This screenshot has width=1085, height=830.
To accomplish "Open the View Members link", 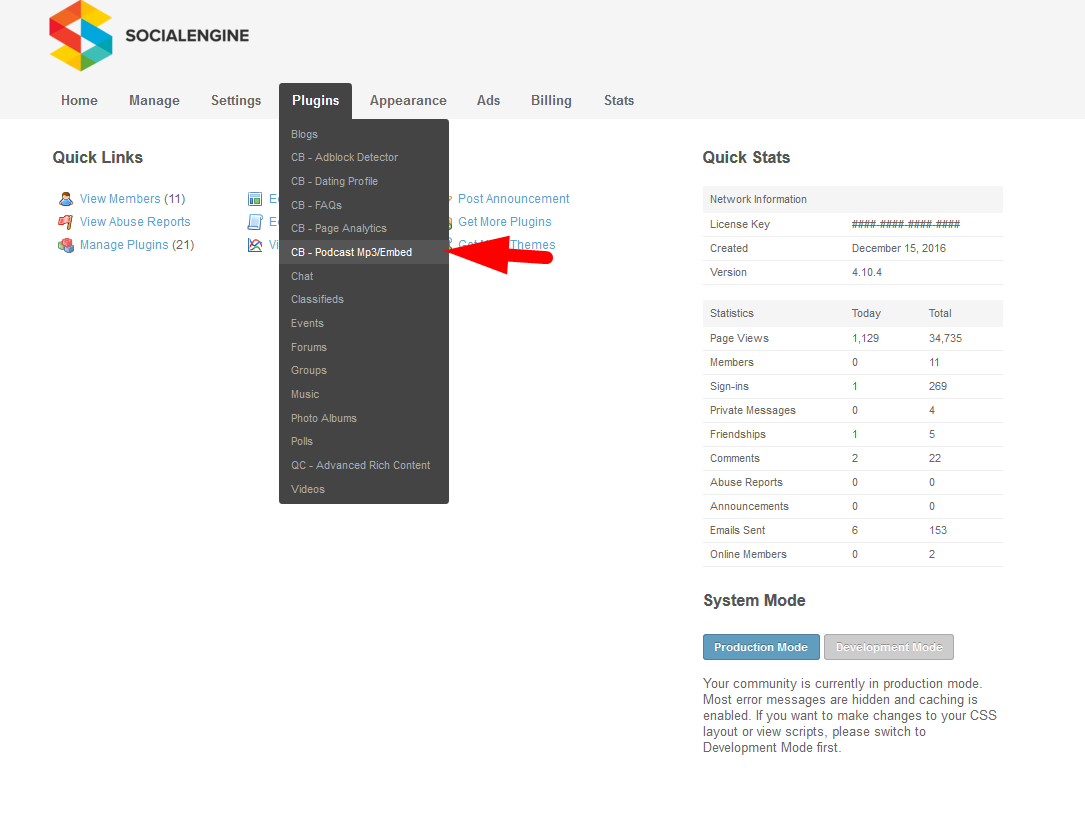I will coord(120,199).
